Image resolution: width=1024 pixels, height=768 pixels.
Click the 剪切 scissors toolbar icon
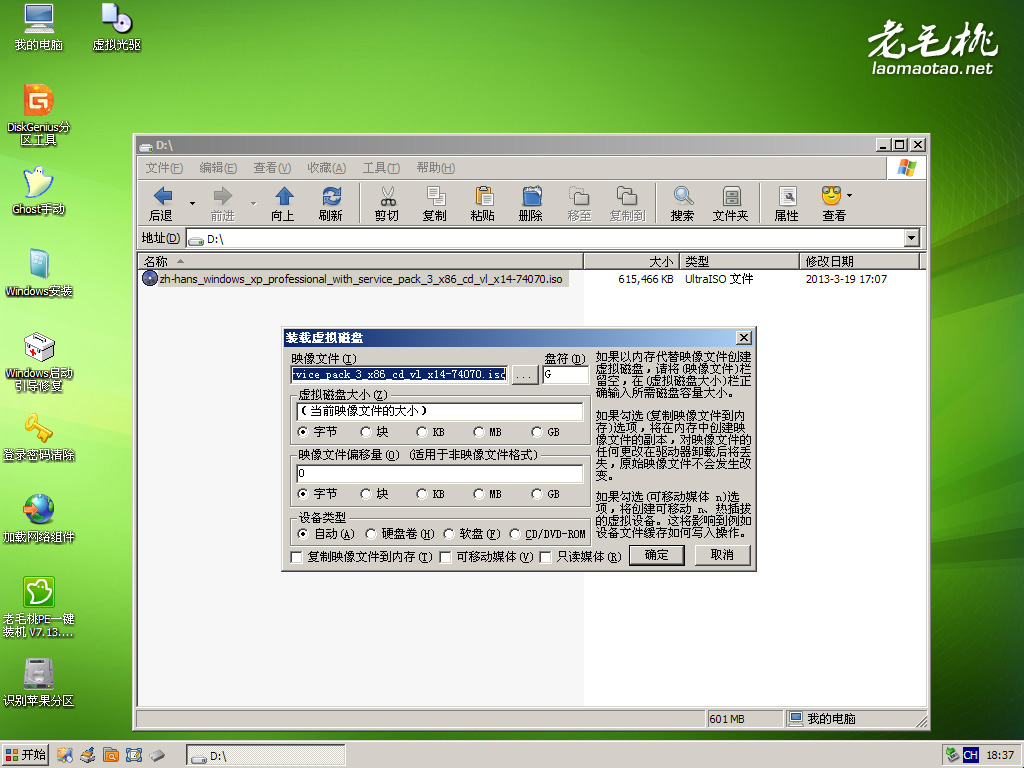coord(387,203)
